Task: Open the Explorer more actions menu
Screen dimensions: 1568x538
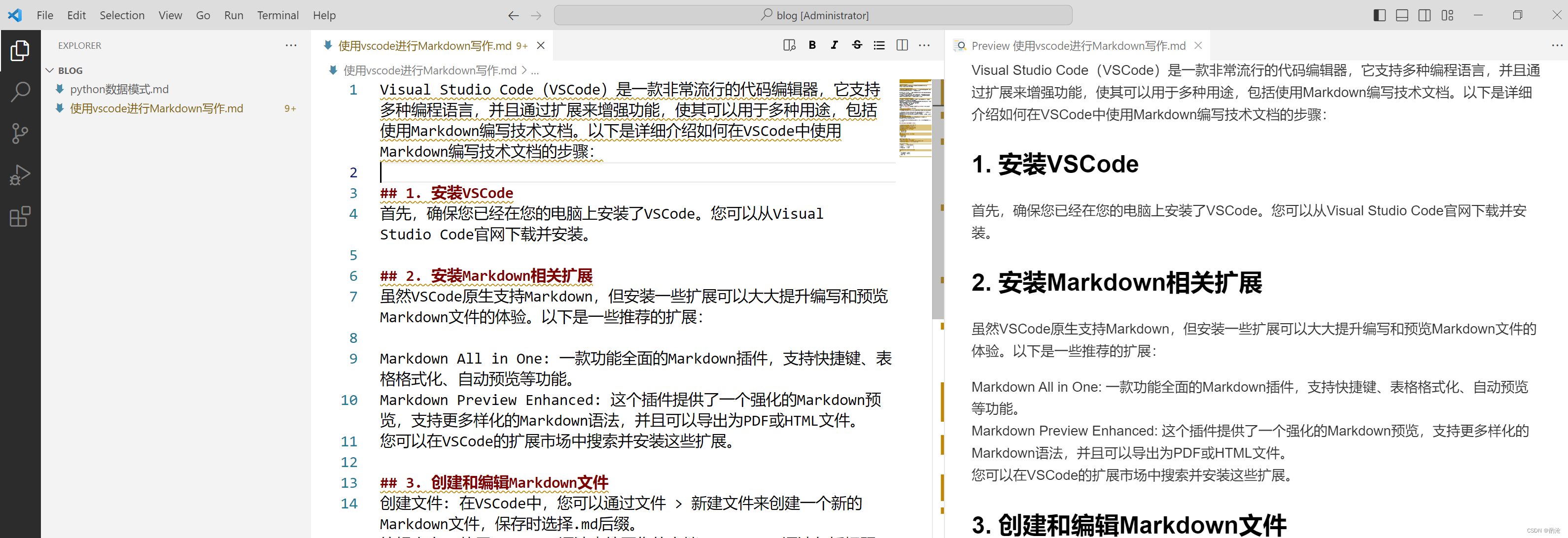Action: click(x=291, y=45)
